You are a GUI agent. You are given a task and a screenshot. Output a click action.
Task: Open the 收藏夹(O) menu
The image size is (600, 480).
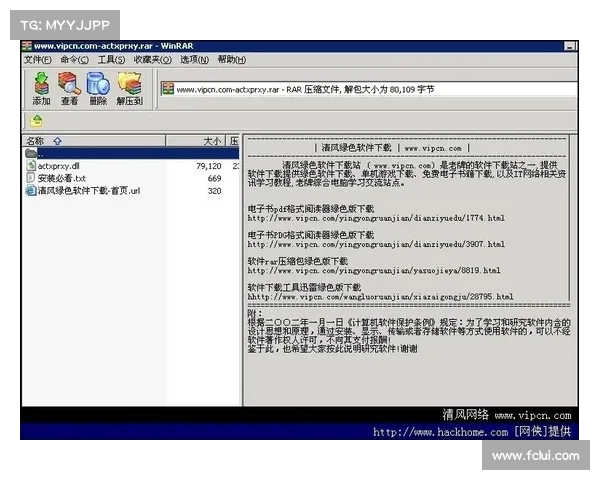click(x=153, y=60)
